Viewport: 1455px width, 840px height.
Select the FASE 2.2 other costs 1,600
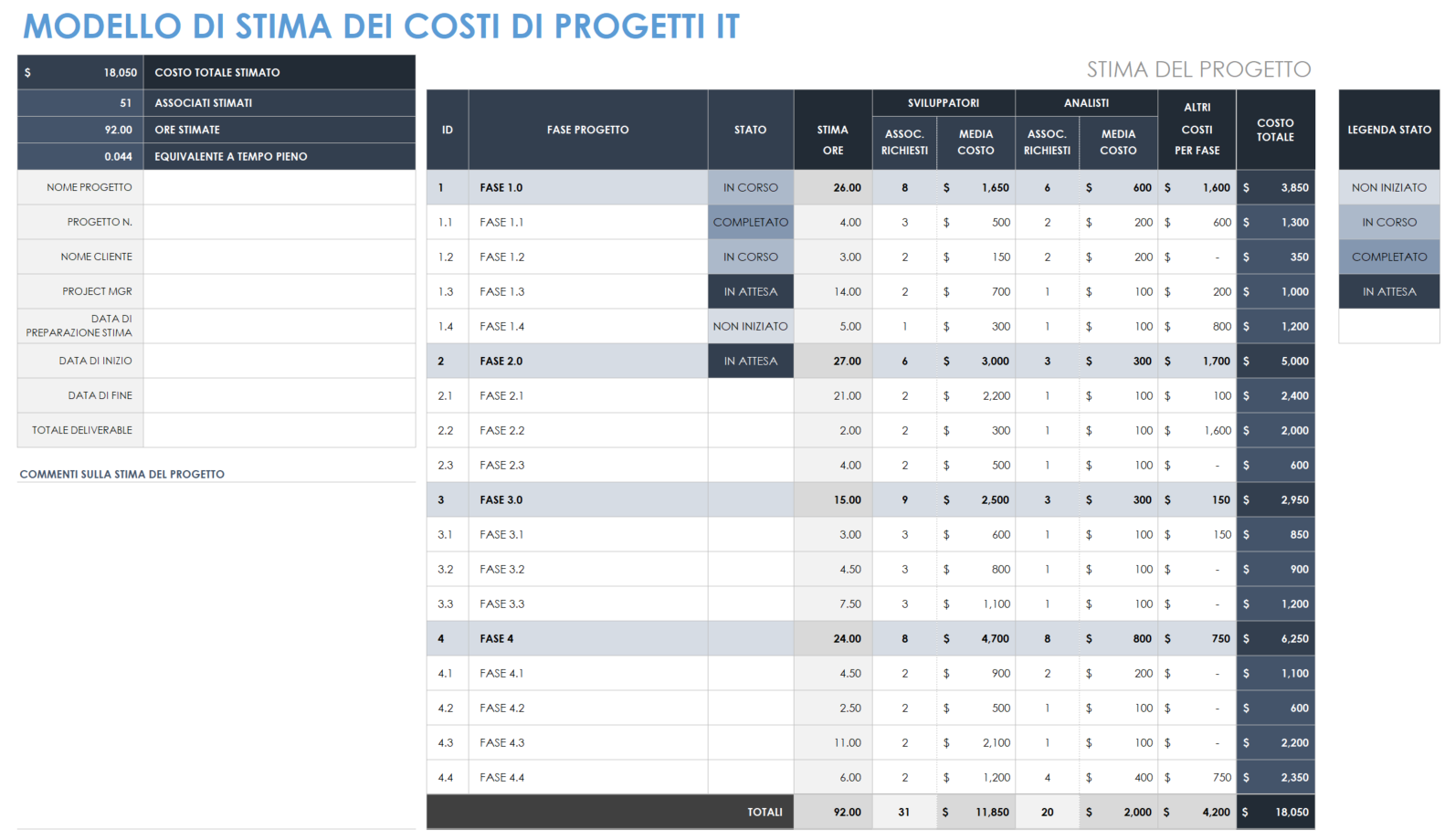[x=1218, y=430]
